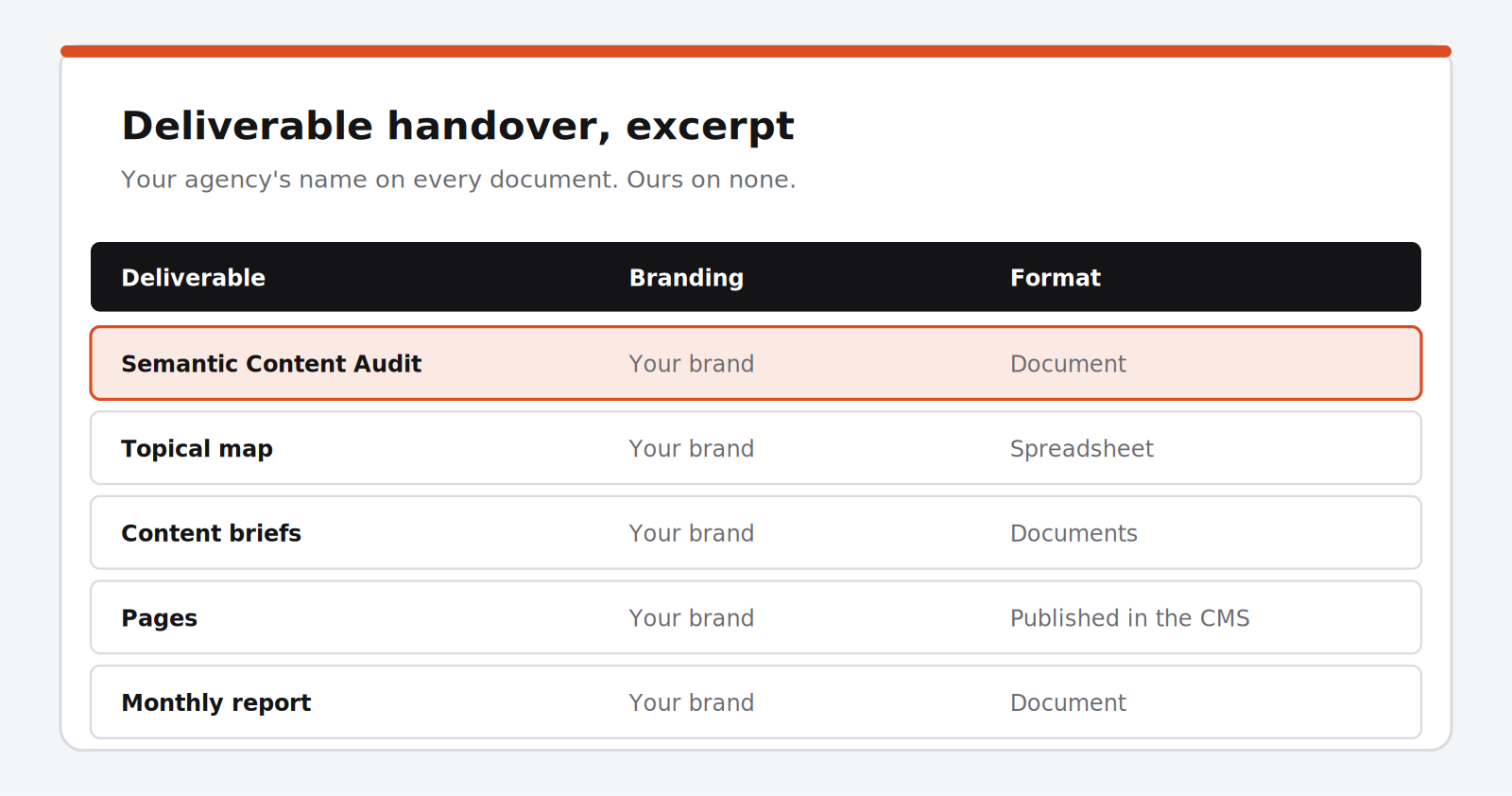Click 'Your brand' in the Topical map row
This screenshot has height=796, width=1512.
[x=692, y=449]
